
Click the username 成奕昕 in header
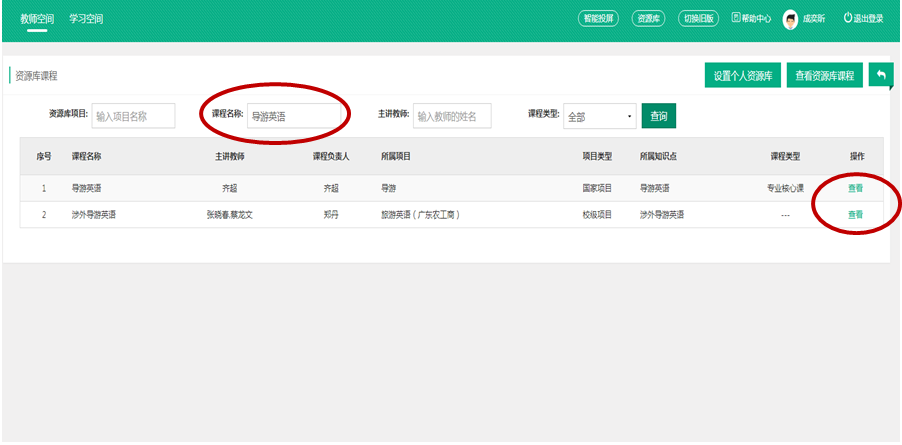tap(814, 18)
